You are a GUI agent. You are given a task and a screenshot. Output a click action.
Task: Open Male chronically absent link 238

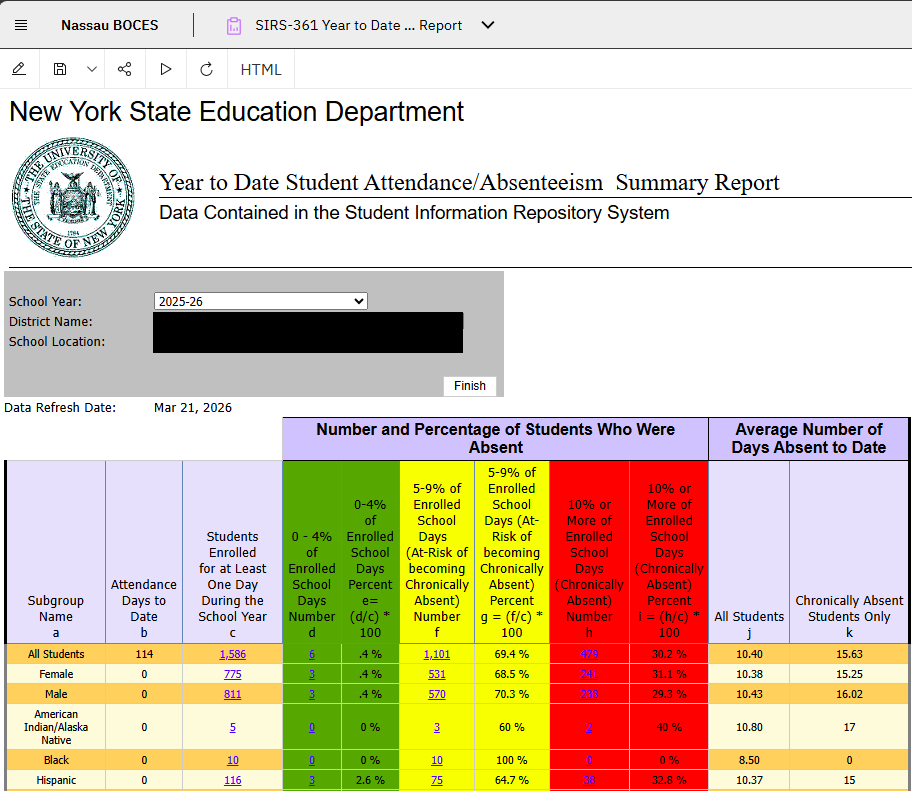pyautogui.click(x=589, y=694)
